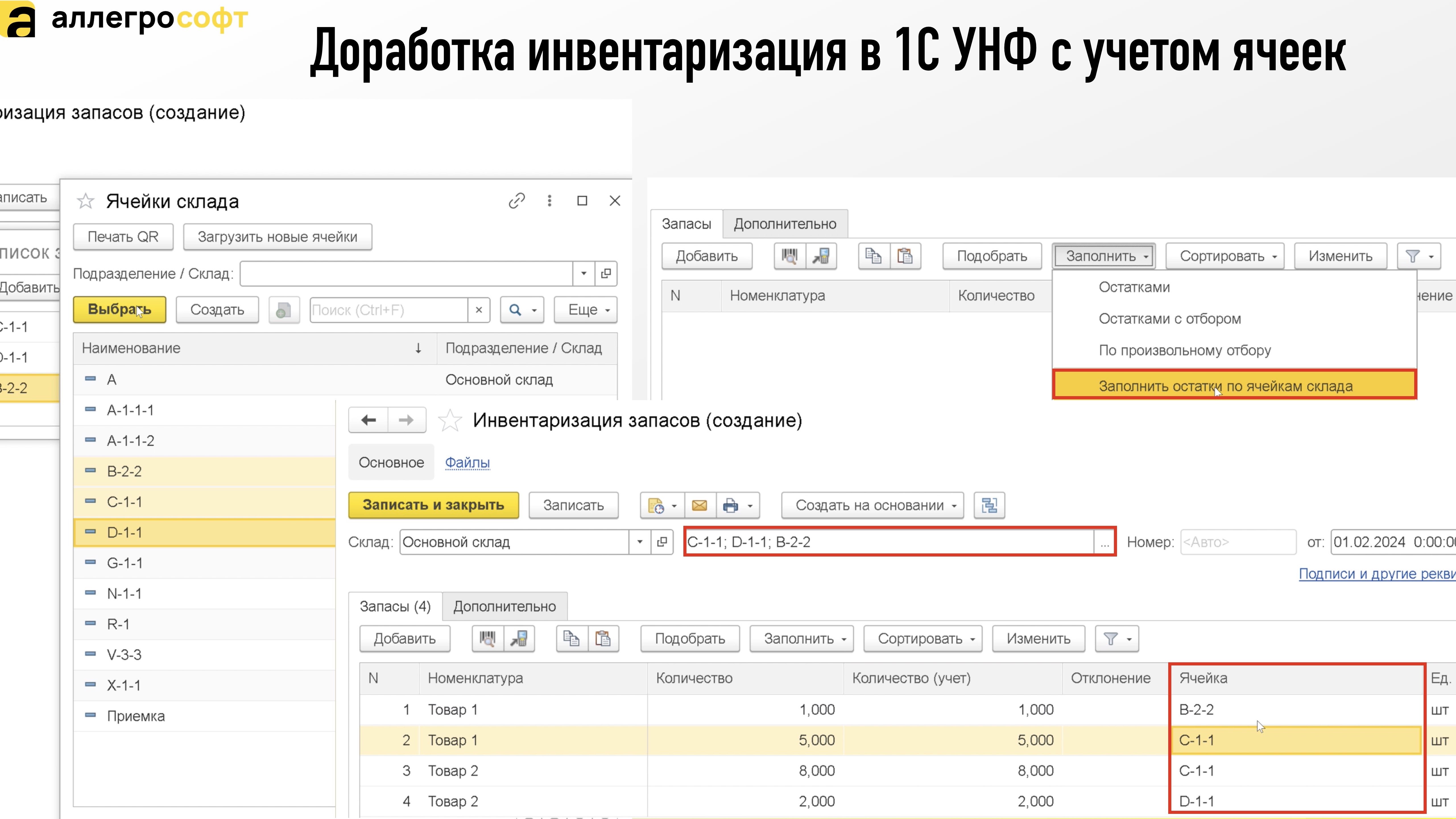Copy rows icon in lower Запасы (4) toolbar
Screen dimensions: 1456x819
(572, 639)
